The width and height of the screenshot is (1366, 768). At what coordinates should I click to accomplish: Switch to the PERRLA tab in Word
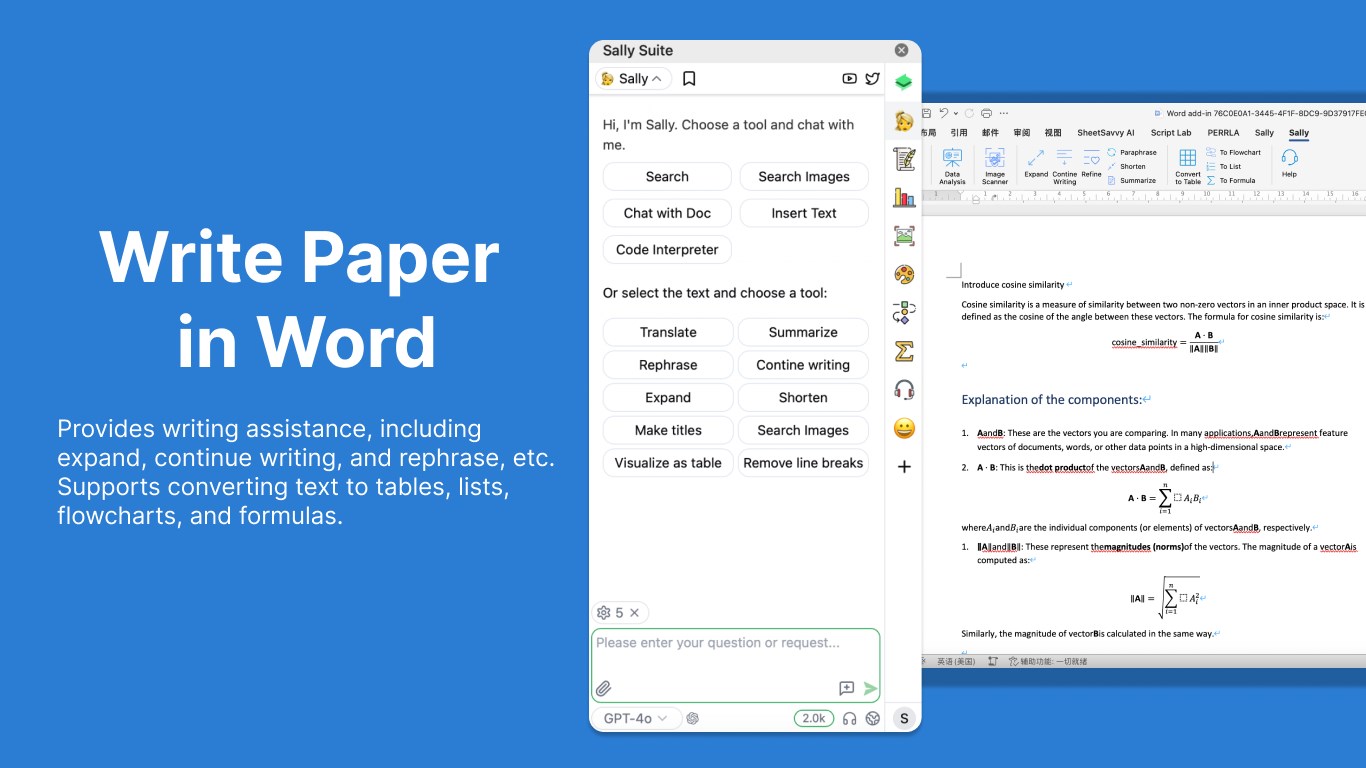tap(1223, 133)
